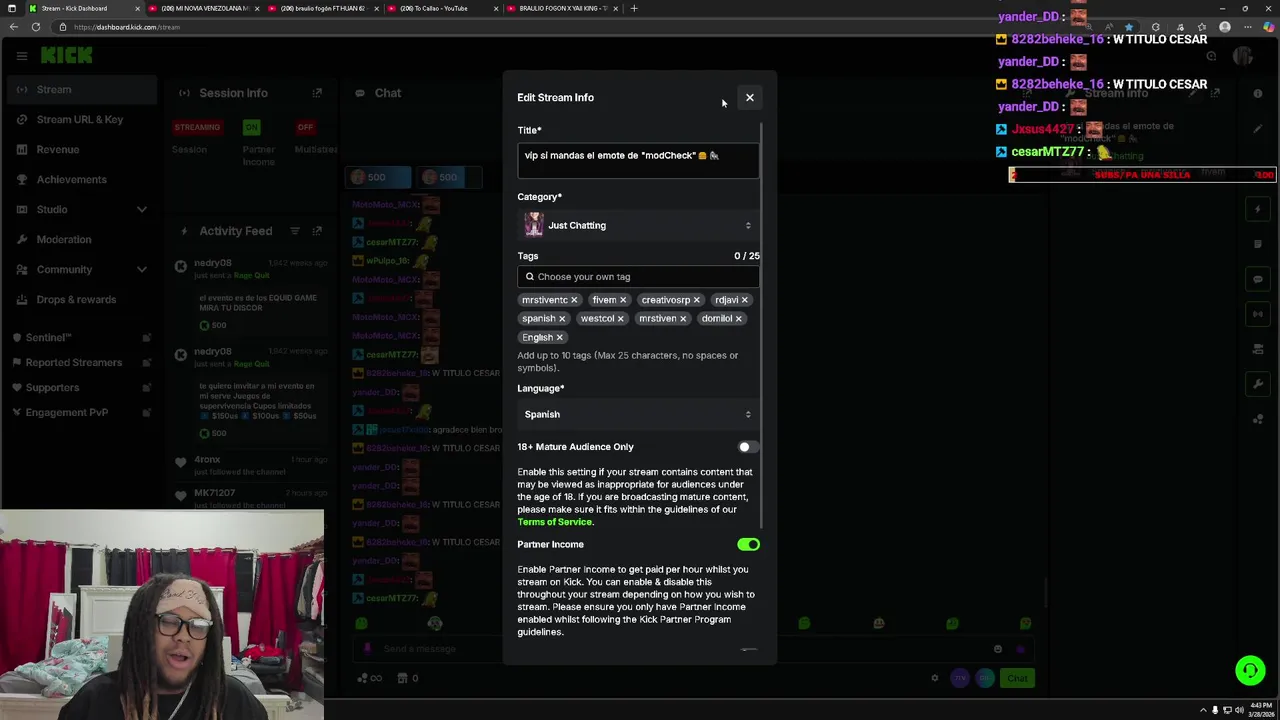Reload the dashboard page
This screenshot has height=720, width=1280.
point(36,27)
